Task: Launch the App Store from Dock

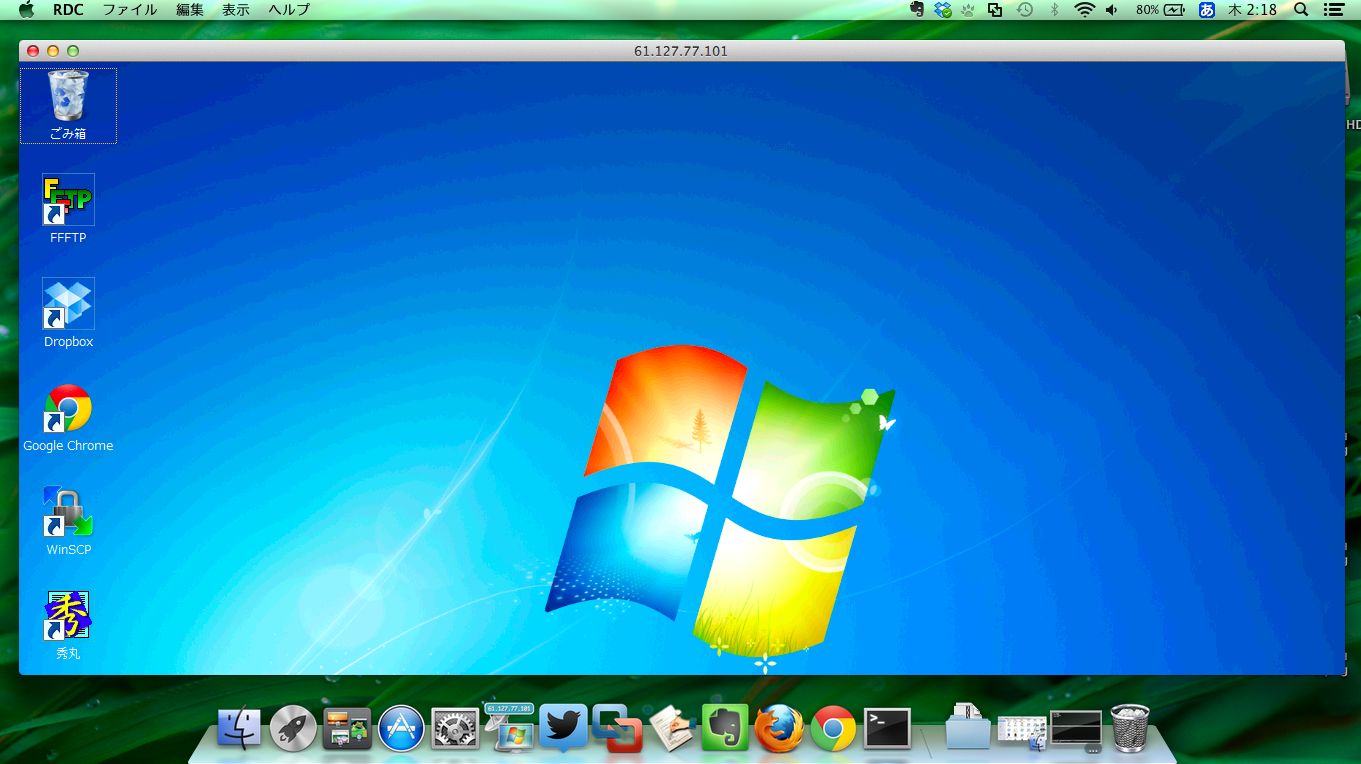Action: point(401,728)
